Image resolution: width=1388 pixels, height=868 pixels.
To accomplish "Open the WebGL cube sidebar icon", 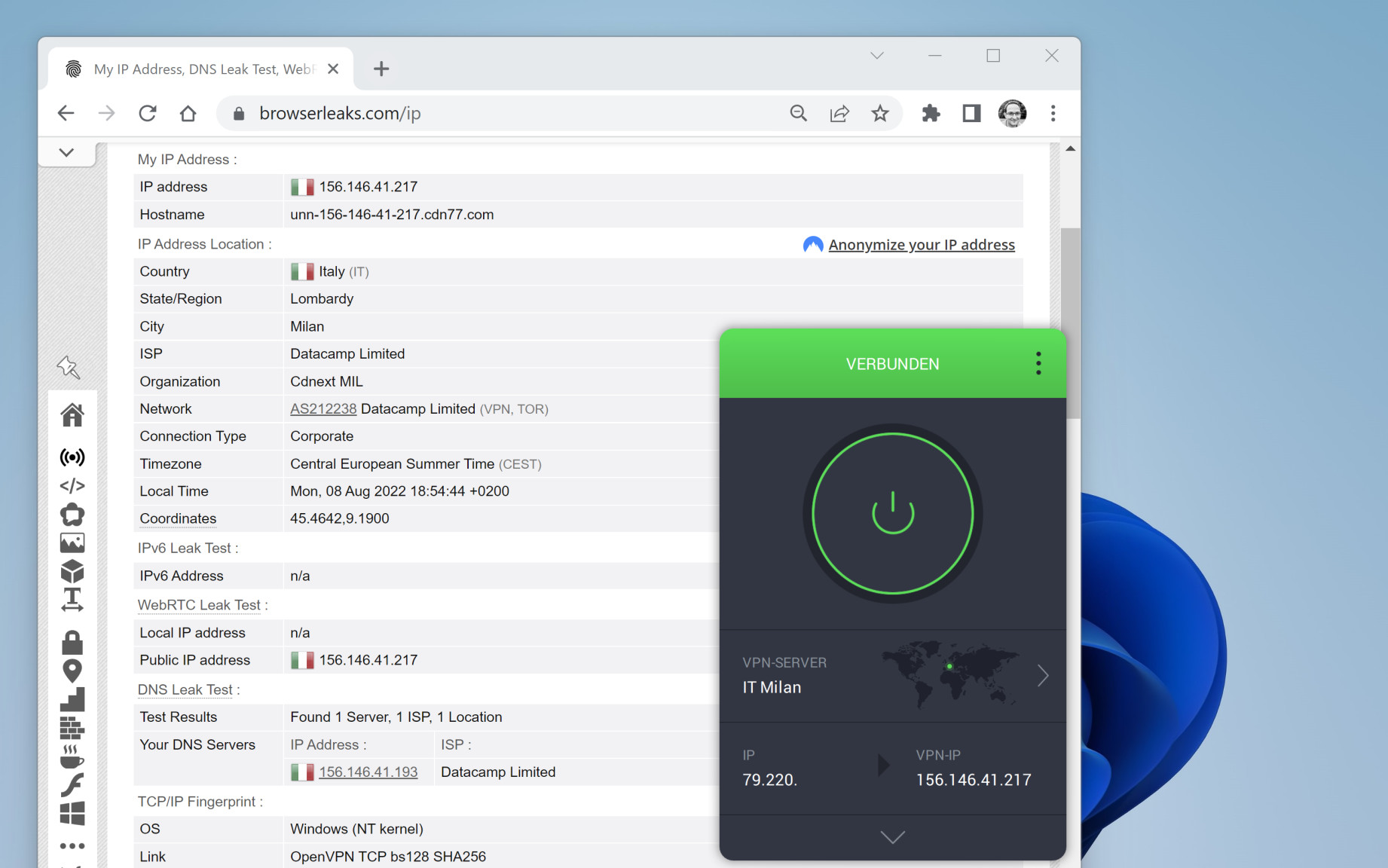I will (72, 571).
